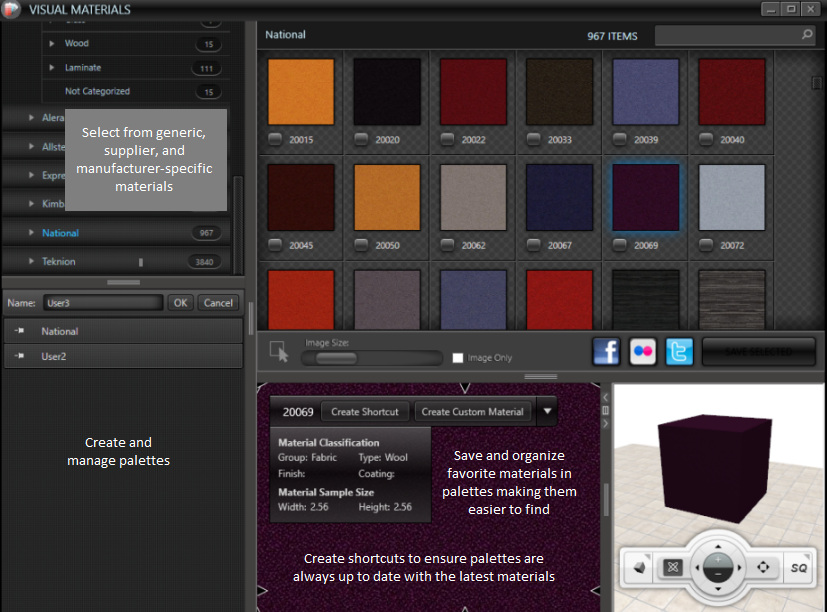Select material 20045 via its checkbox

point(275,245)
